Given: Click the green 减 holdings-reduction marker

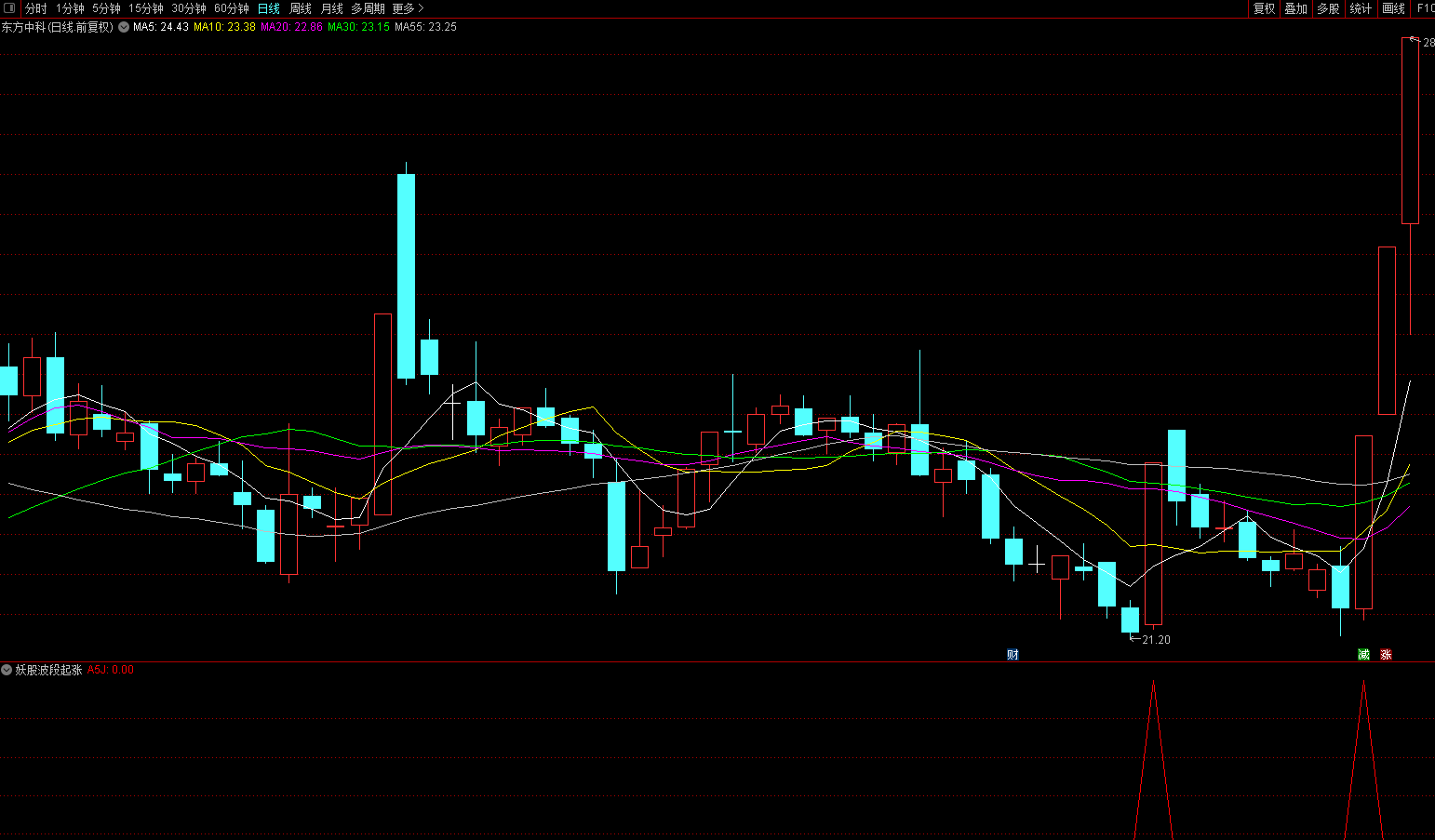Looking at the screenshot, I should (1363, 655).
